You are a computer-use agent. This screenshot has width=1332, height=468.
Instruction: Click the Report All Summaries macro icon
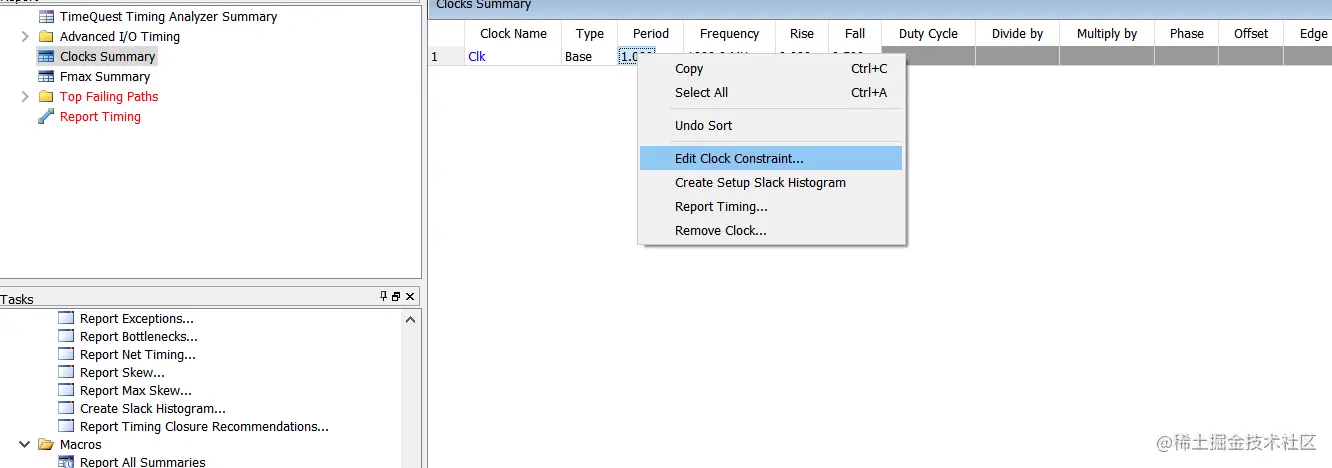click(66, 462)
